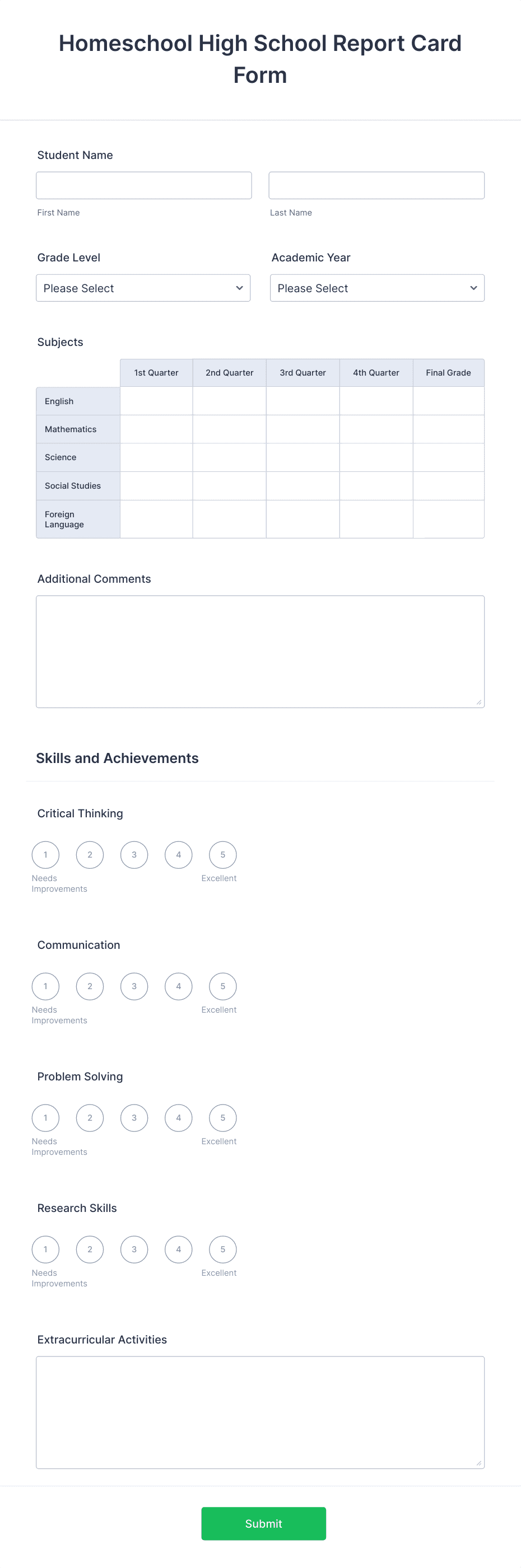Click Foreign Language 2nd Quarter cell
521x1568 pixels.
229,519
